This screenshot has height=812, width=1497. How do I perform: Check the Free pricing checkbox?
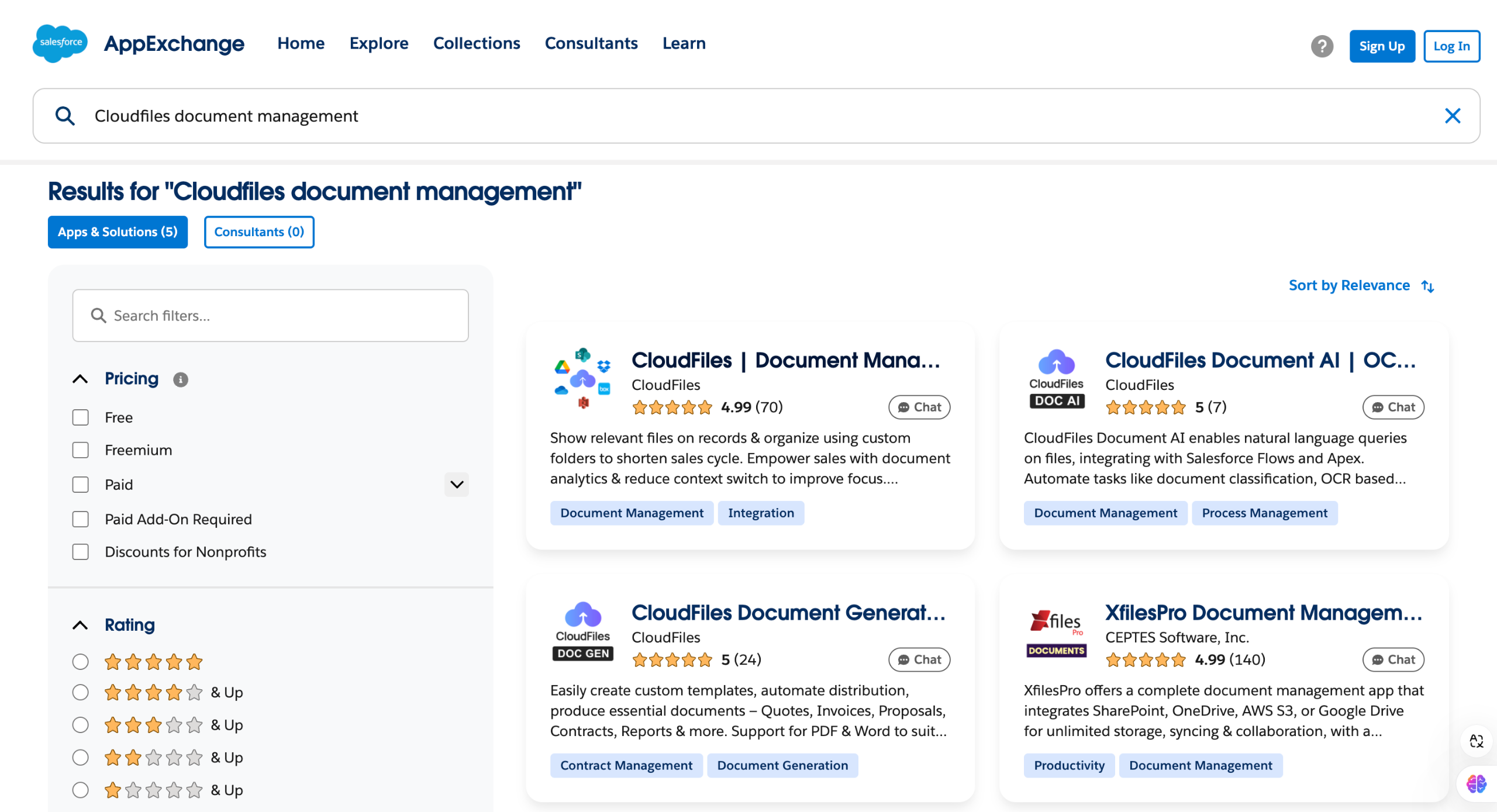click(80, 417)
